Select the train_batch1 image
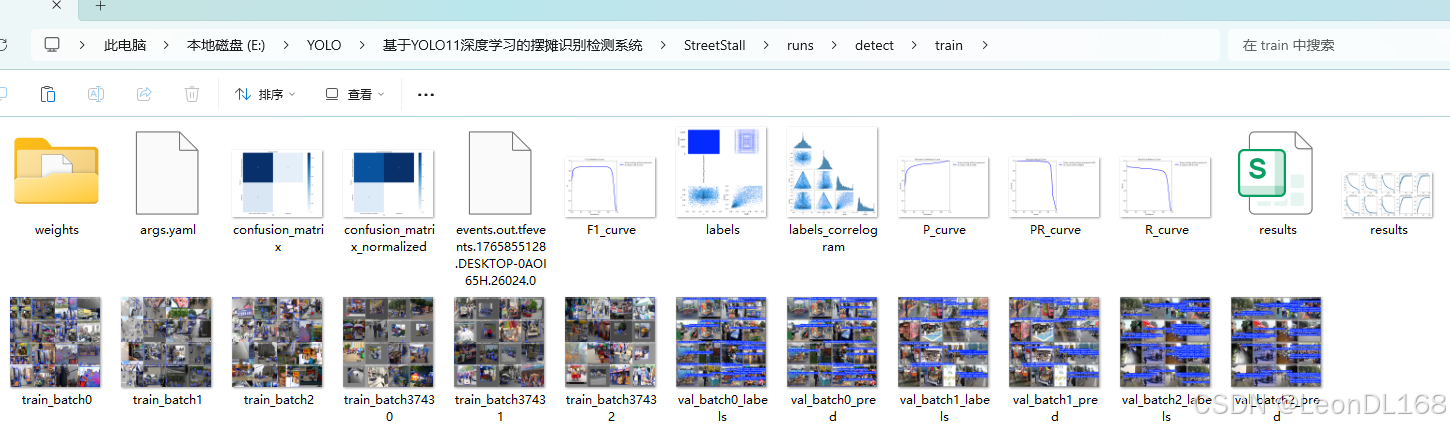The width and height of the screenshot is (1450, 430). coord(167,341)
